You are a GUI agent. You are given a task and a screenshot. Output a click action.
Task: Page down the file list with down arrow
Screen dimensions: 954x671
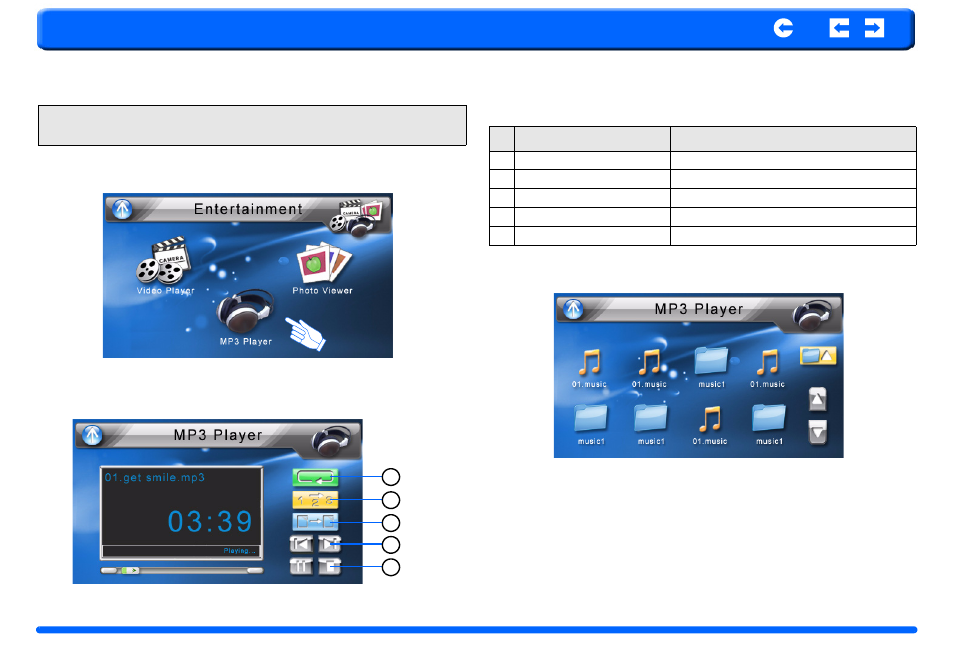818,433
